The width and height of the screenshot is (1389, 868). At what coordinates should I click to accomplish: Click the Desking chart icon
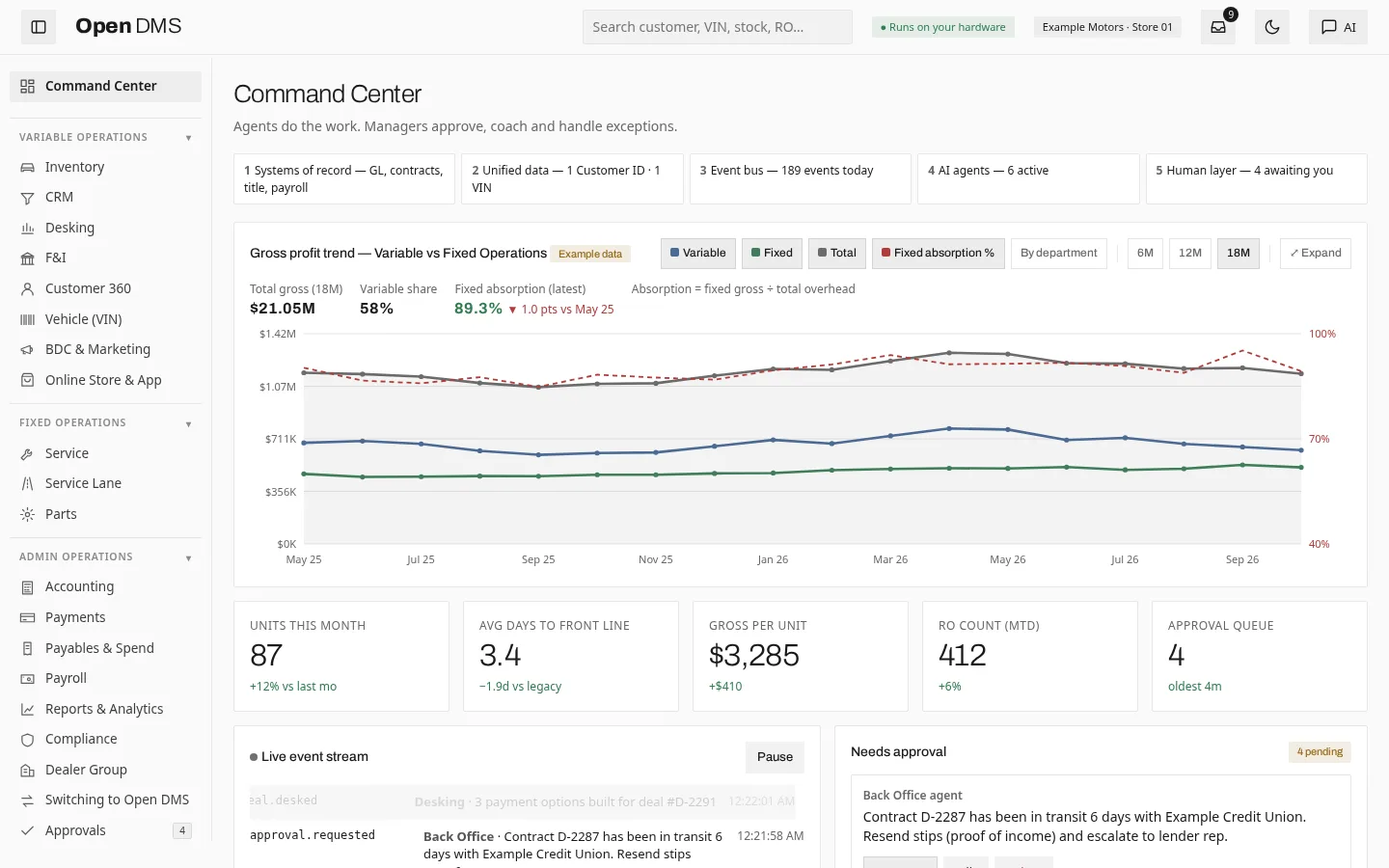coord(28,229)
